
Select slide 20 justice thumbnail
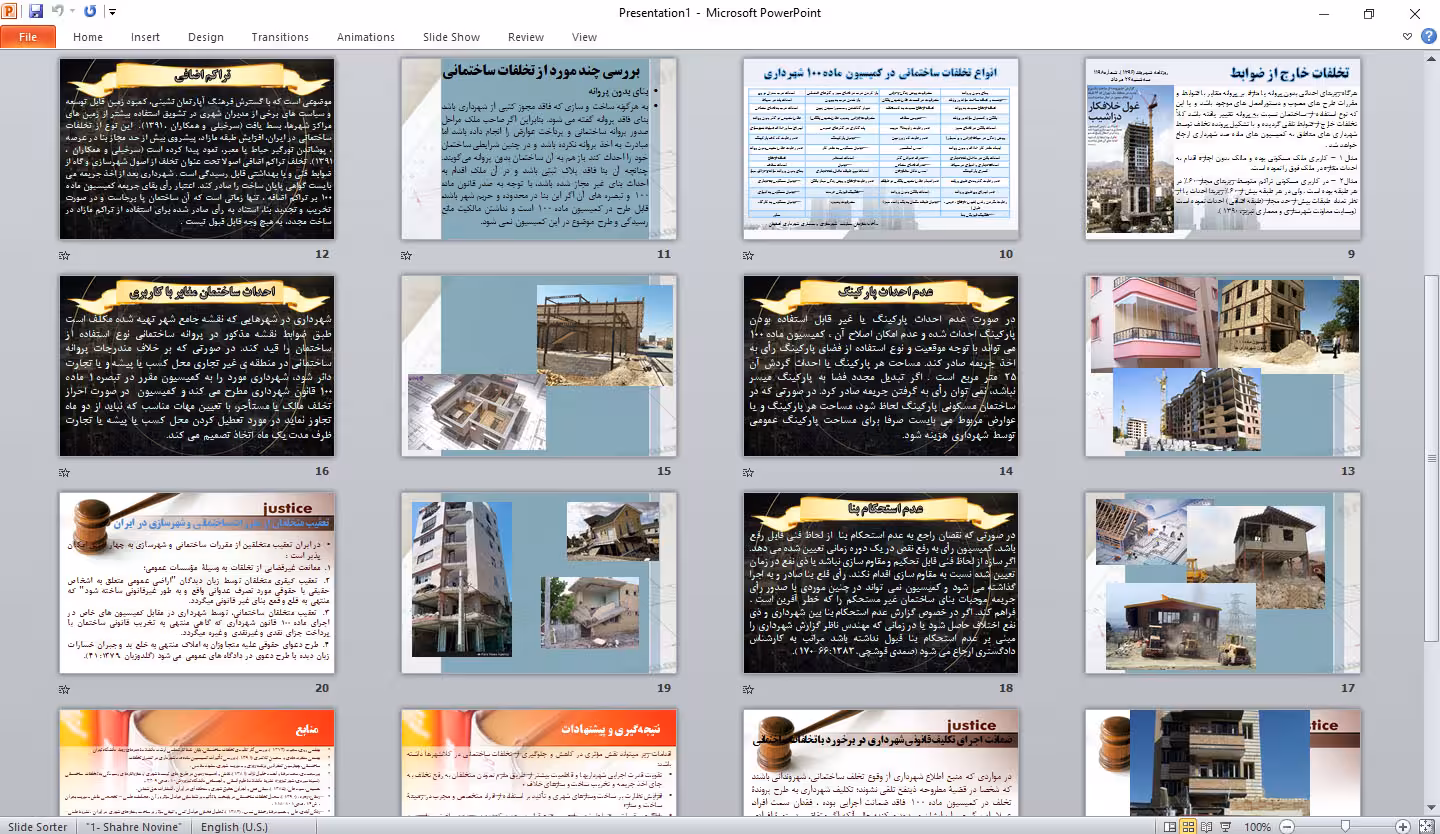[197, 583]
